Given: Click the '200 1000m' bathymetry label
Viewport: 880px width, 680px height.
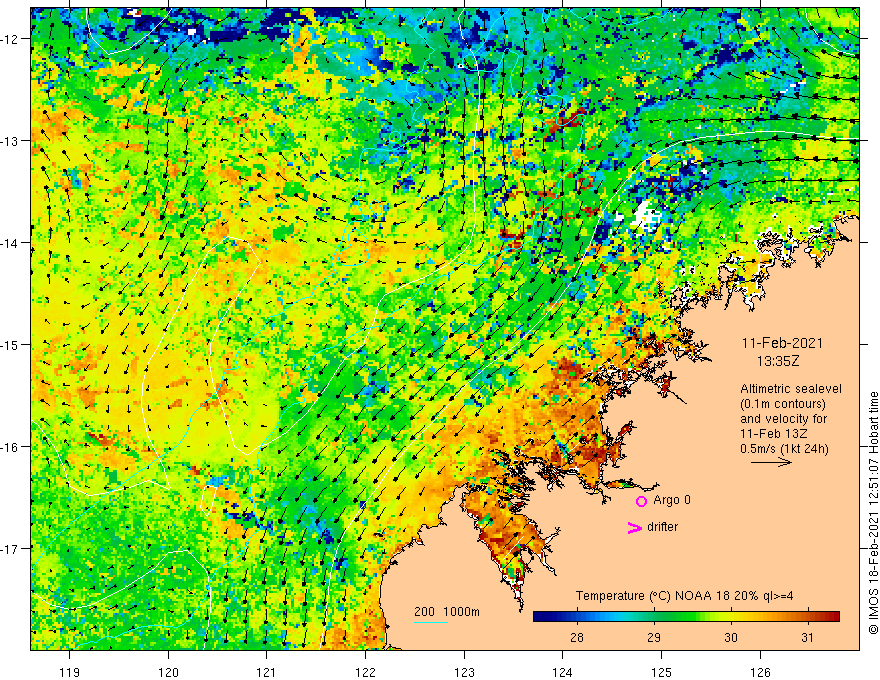Looking at the screenshot, I should click(447, 612).
